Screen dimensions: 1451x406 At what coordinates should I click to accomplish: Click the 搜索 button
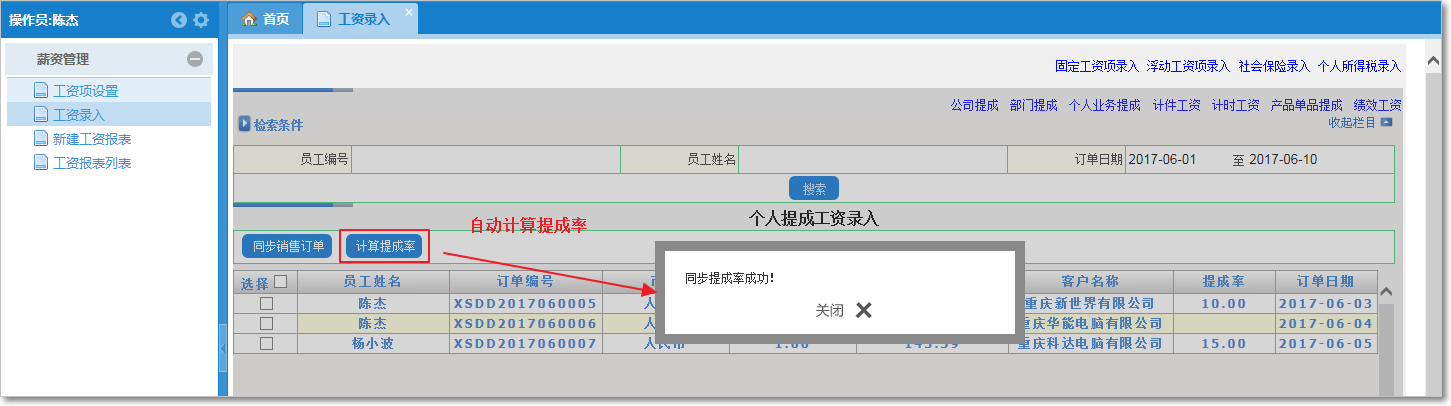point(814,188)
